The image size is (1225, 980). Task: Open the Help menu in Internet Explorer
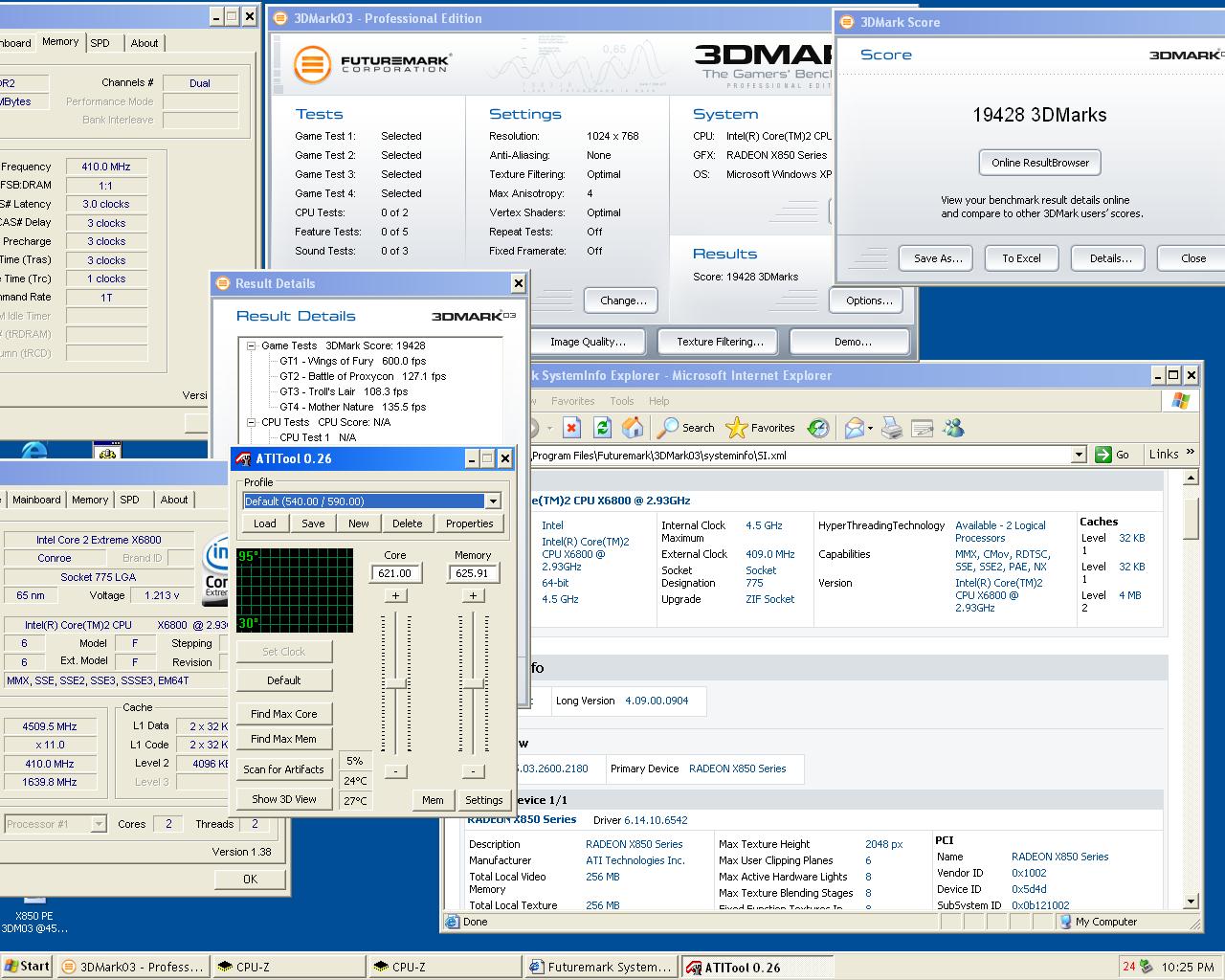pyautogui.click(x=658, y=401)
